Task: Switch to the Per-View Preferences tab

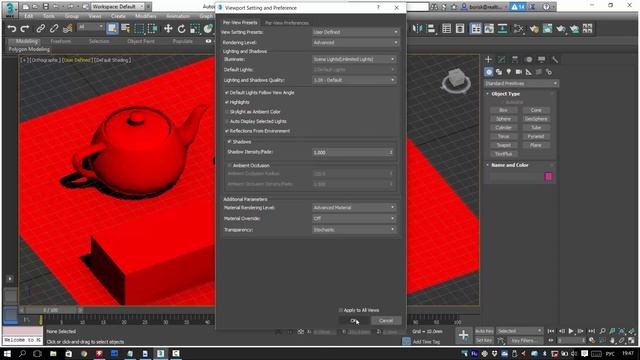Action: click(287, 23)
